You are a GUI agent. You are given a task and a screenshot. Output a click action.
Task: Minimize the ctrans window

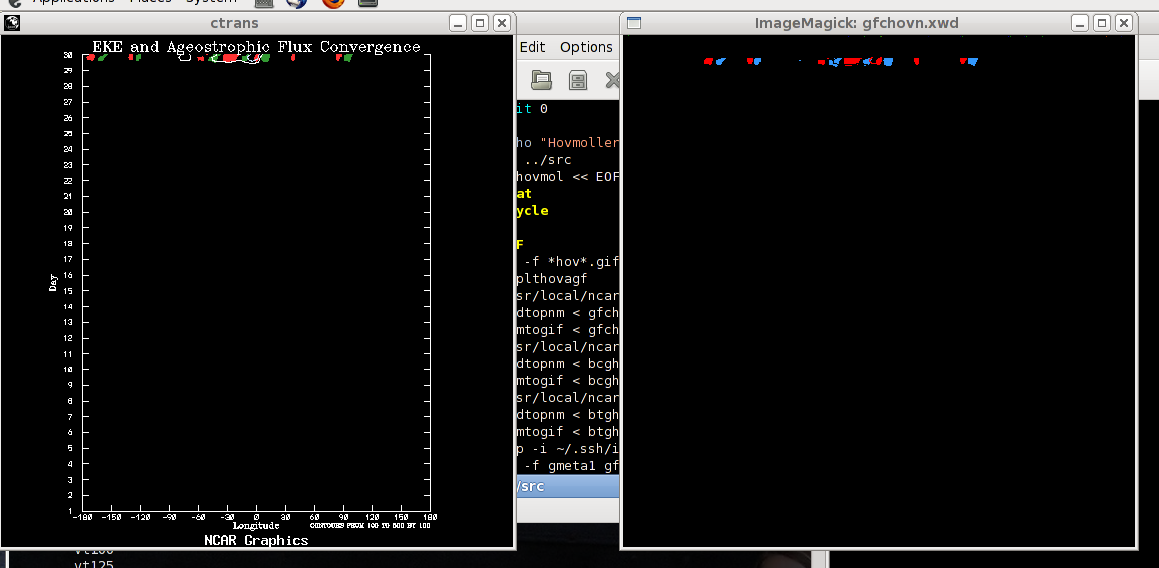click(458, 23)
